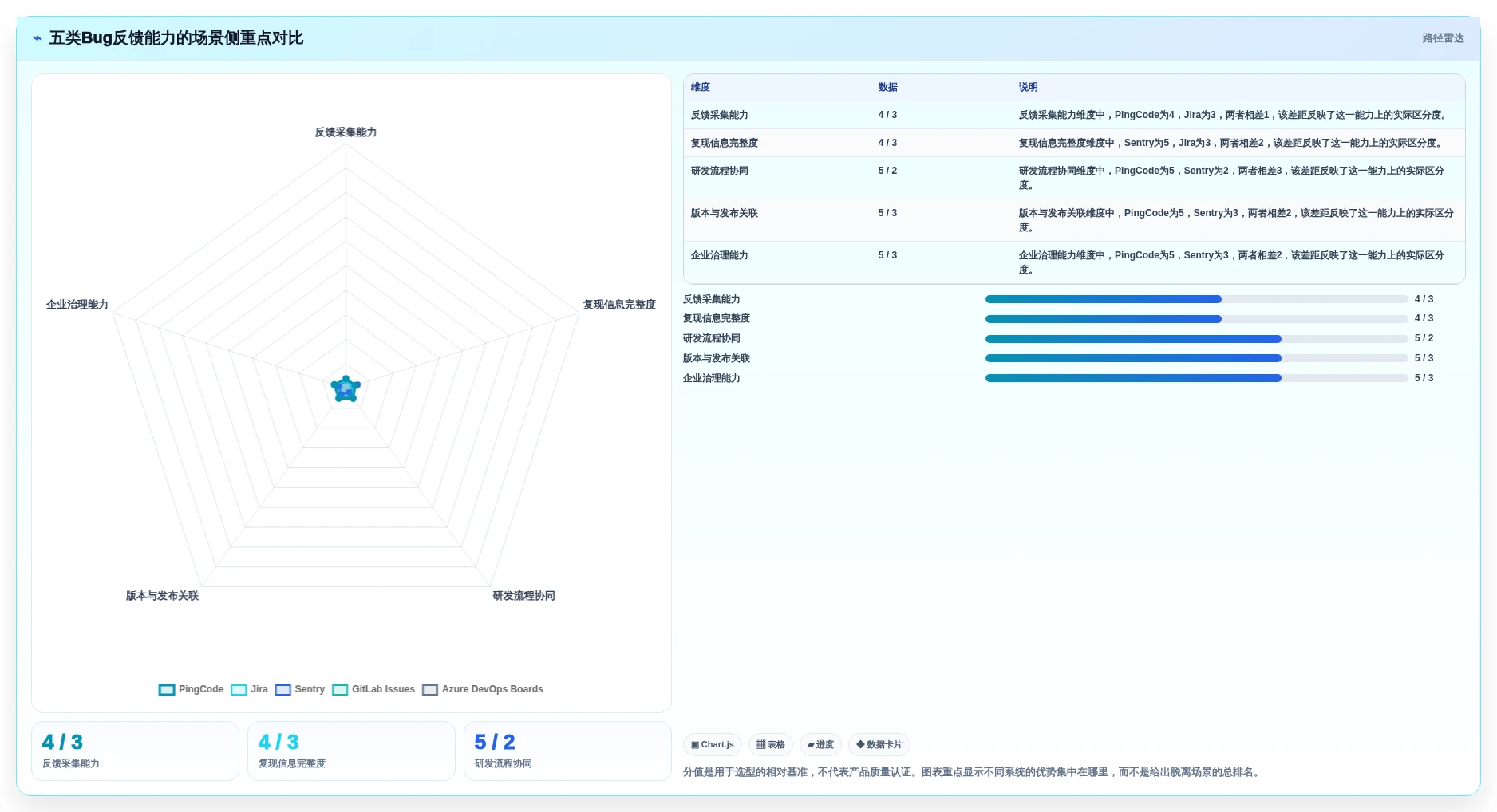This screenshot has width=1497, height=812.
Task: Open the 4 / 3 复现信息完整度 data card
Action: tap(351, 751)
